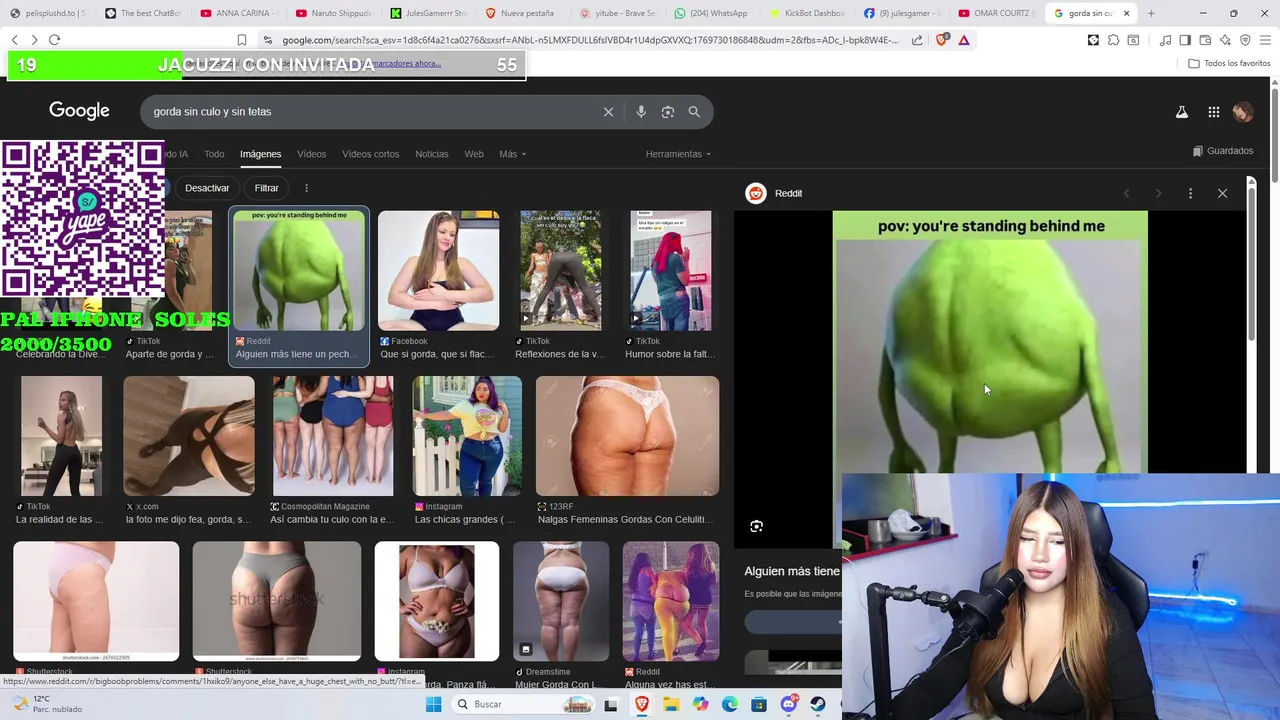The height and width of the screenshot is (720, 1280).
Task: Share this page from address bar
Action: click(917, 40)
